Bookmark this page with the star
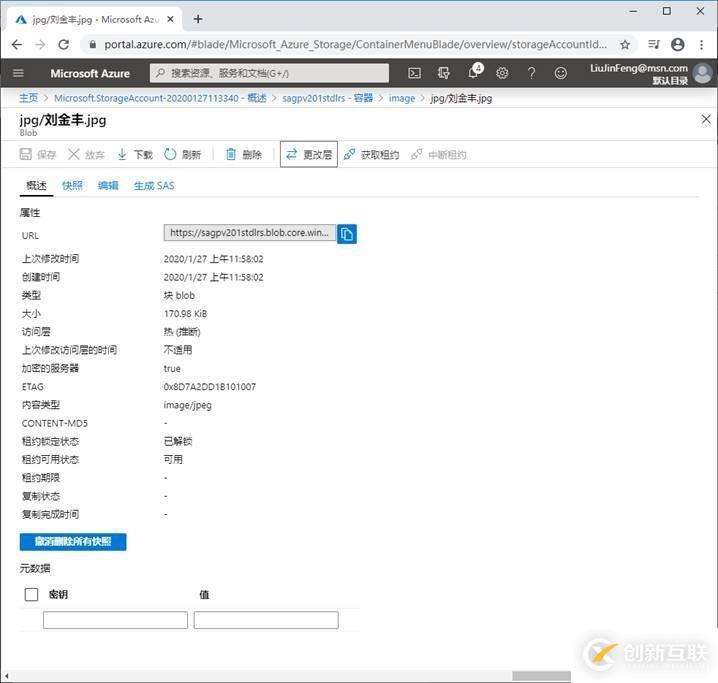Viewport: 718px width, 683px height. click(625, 44)
